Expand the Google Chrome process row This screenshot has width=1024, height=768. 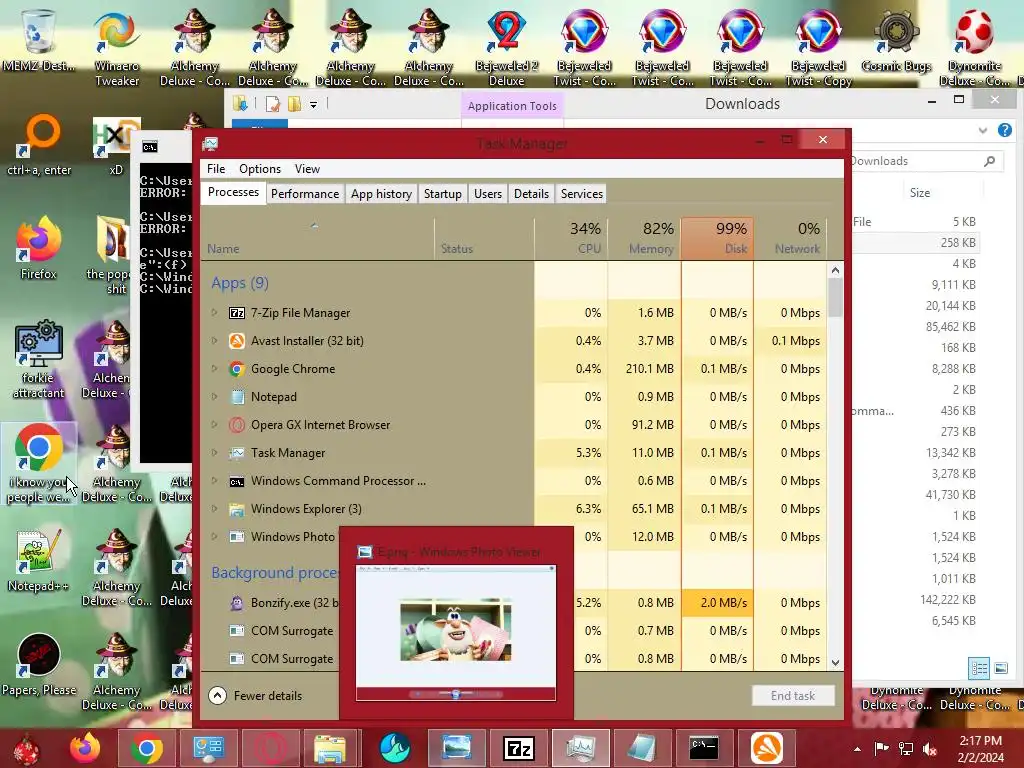pos(214,369)
